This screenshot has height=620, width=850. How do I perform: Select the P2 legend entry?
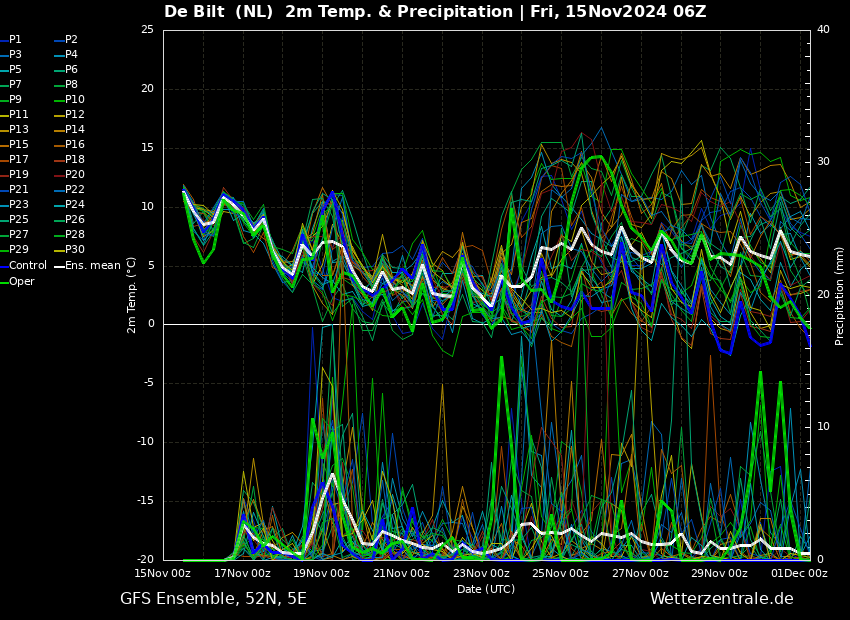coord(71,40)
